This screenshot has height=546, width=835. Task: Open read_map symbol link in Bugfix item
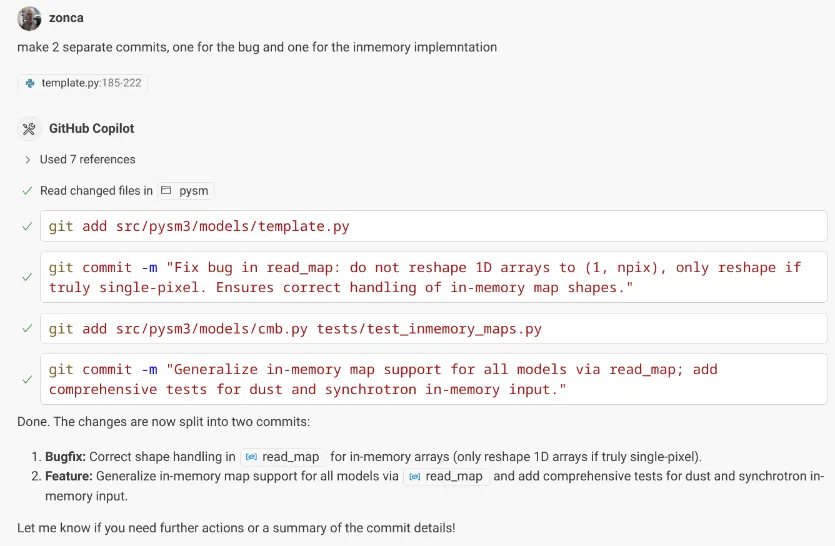pyautogui.click(x=283, y=457)
